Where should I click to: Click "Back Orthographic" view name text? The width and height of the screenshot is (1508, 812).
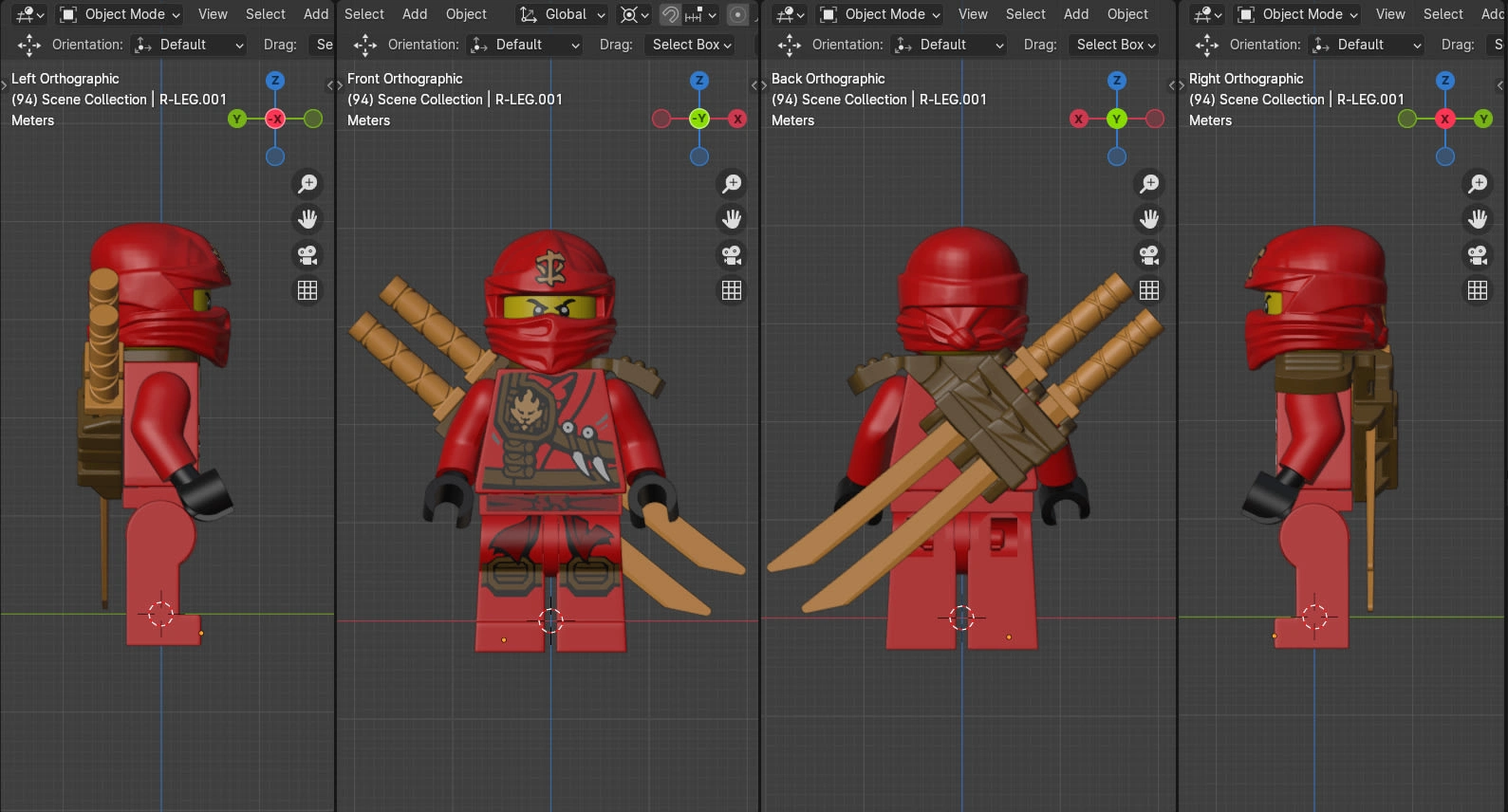pos(828,79)
